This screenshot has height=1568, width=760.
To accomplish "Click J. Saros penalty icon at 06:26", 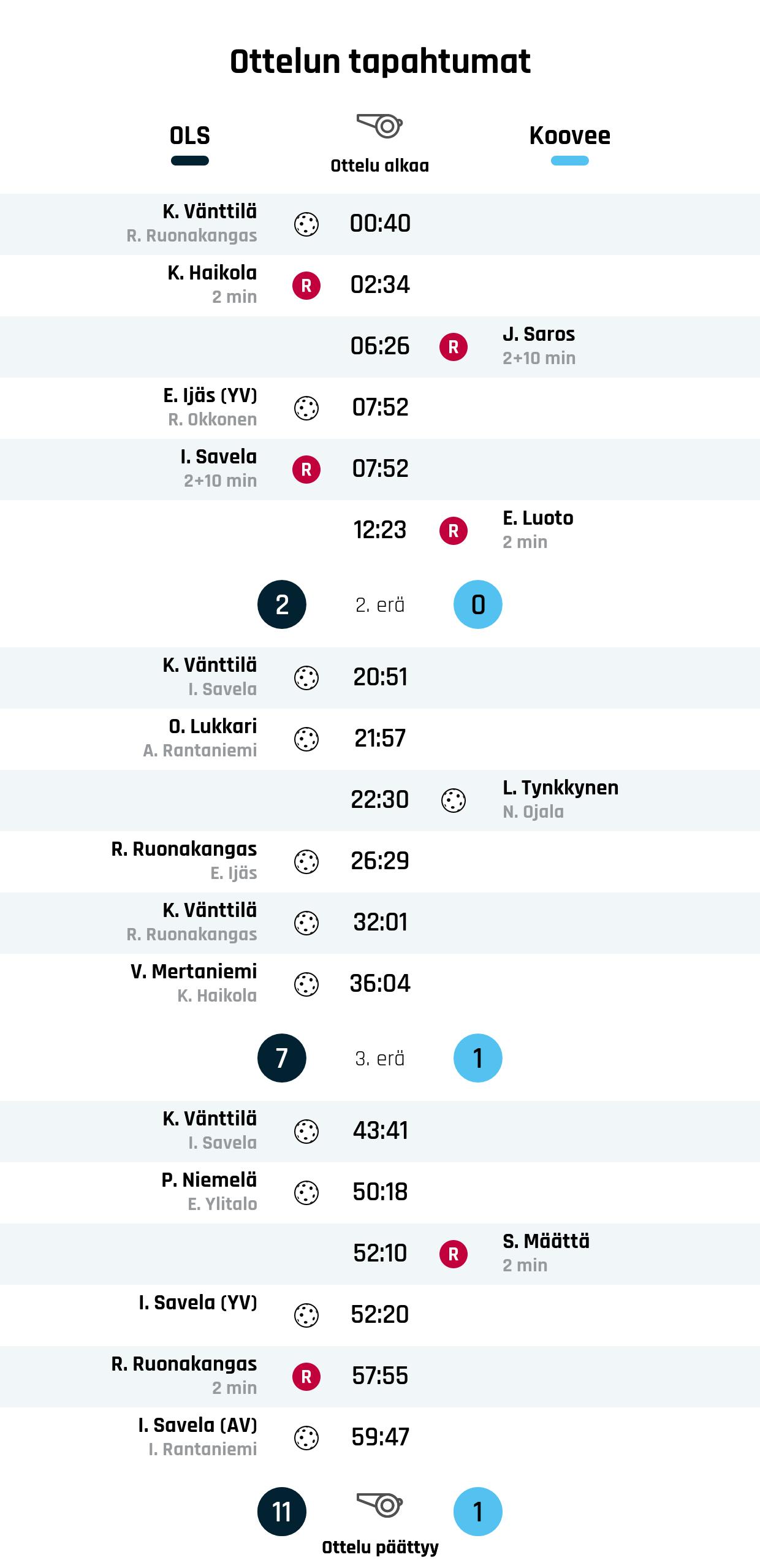I will [454, 347].
